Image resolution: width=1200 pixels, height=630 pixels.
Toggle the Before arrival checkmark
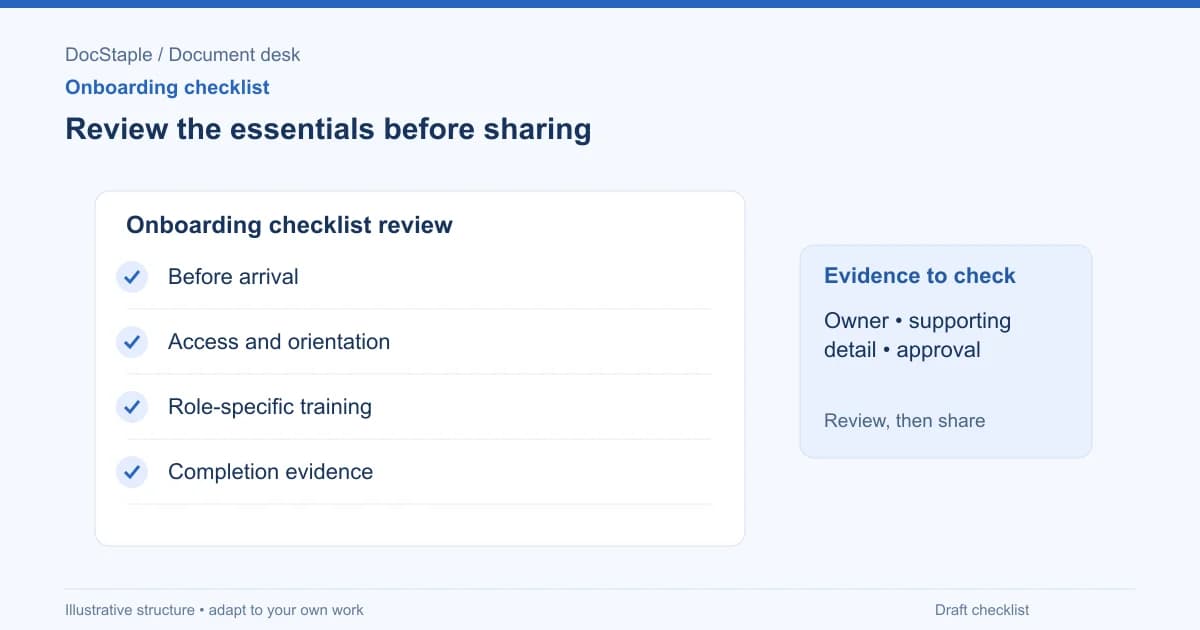(x=132, y=277)
